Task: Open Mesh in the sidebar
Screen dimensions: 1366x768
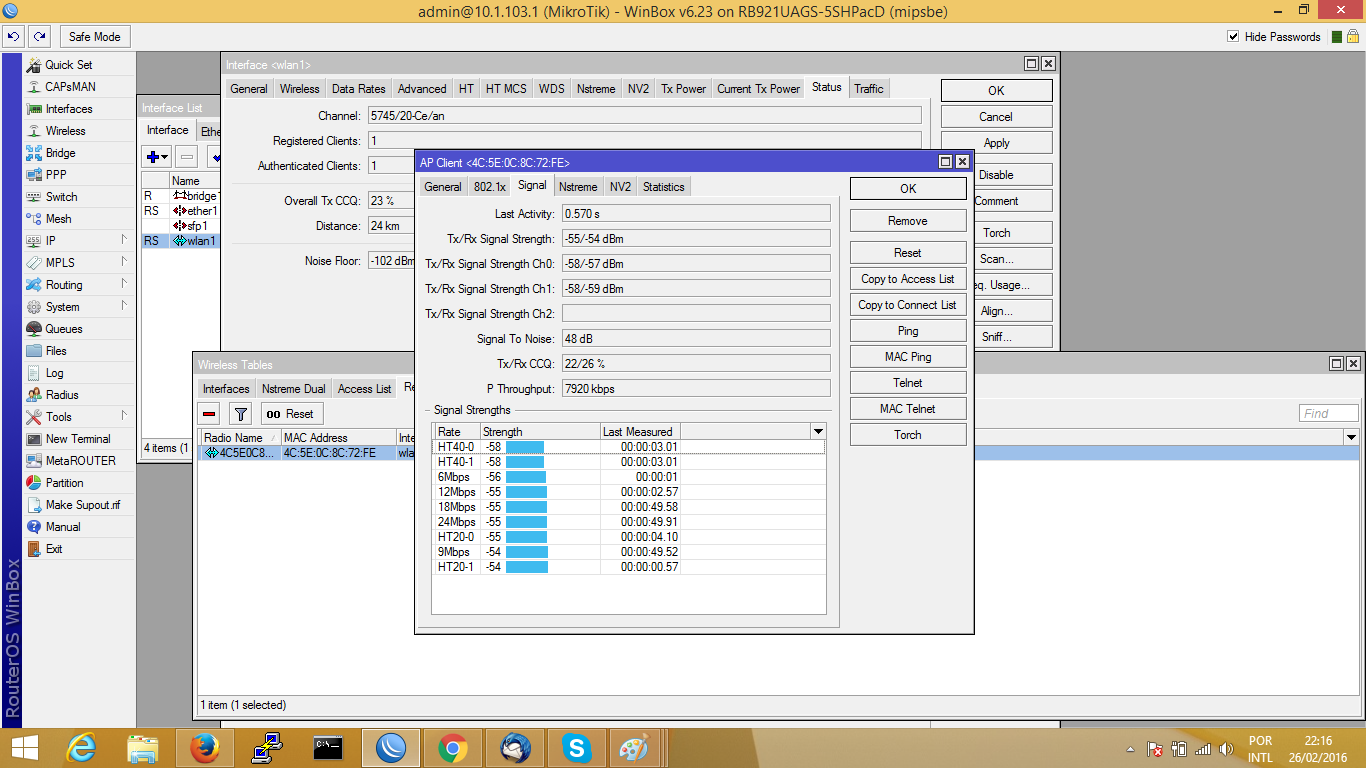Action: pyautogui.click(x=58, y=219)
